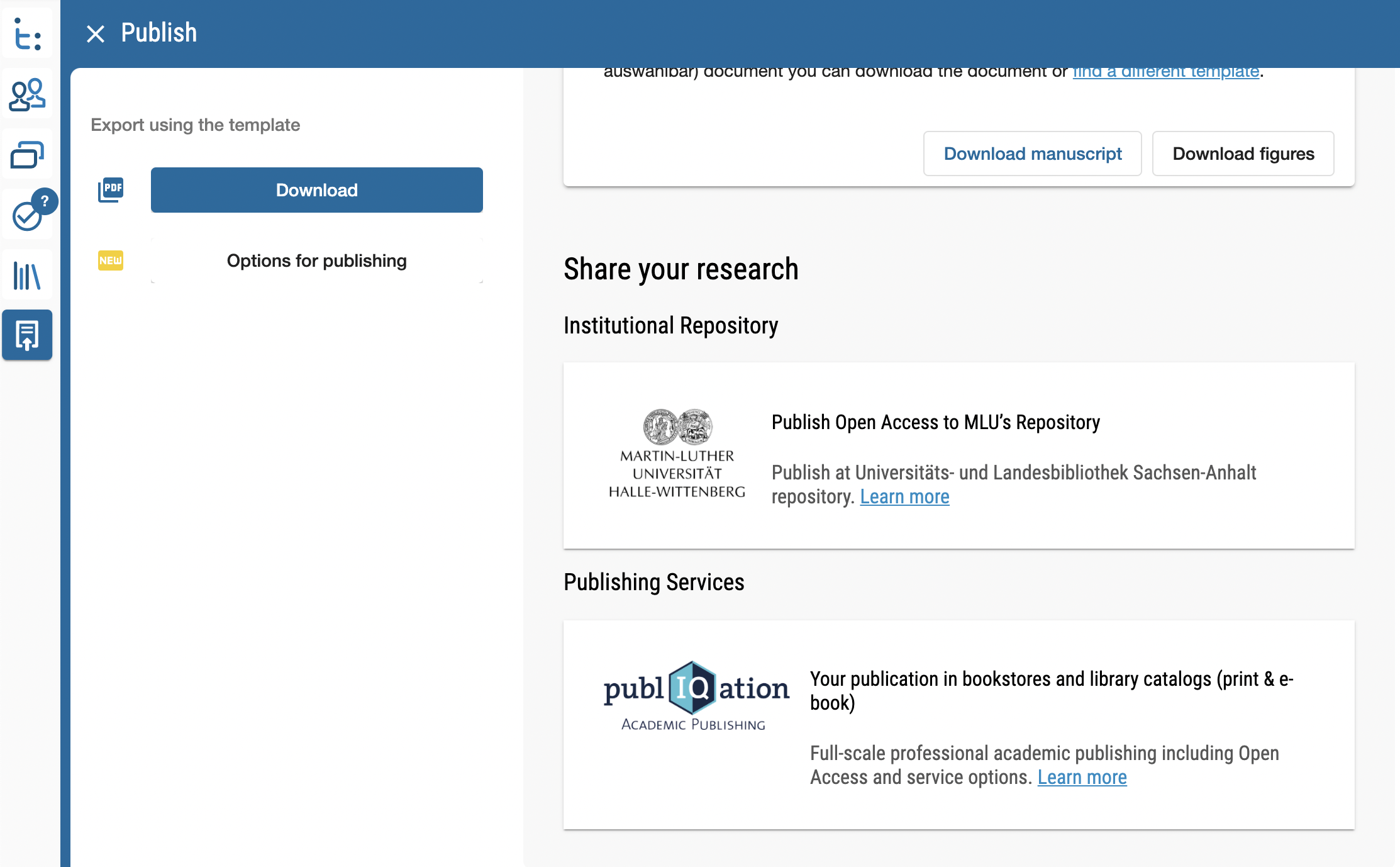Click Download manuscript button
The width and height of the screenshot is (1400, 867).
coord(1032,154)
